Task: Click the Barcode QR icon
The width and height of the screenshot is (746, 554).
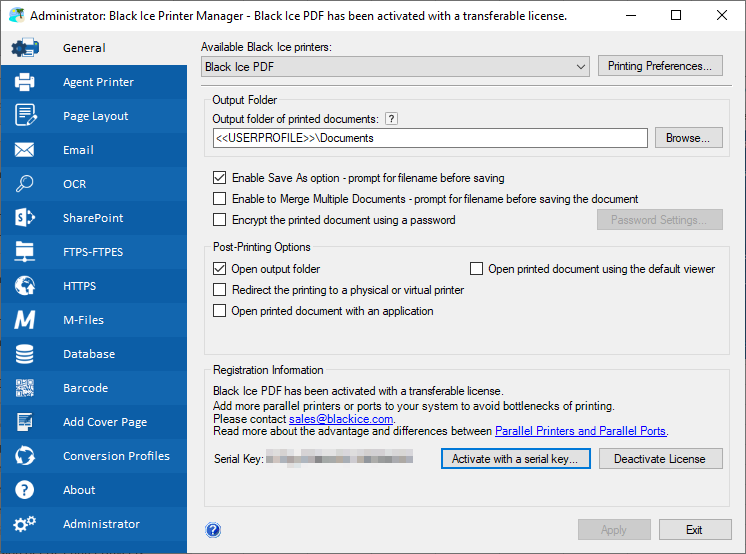Action: point(25,388)
